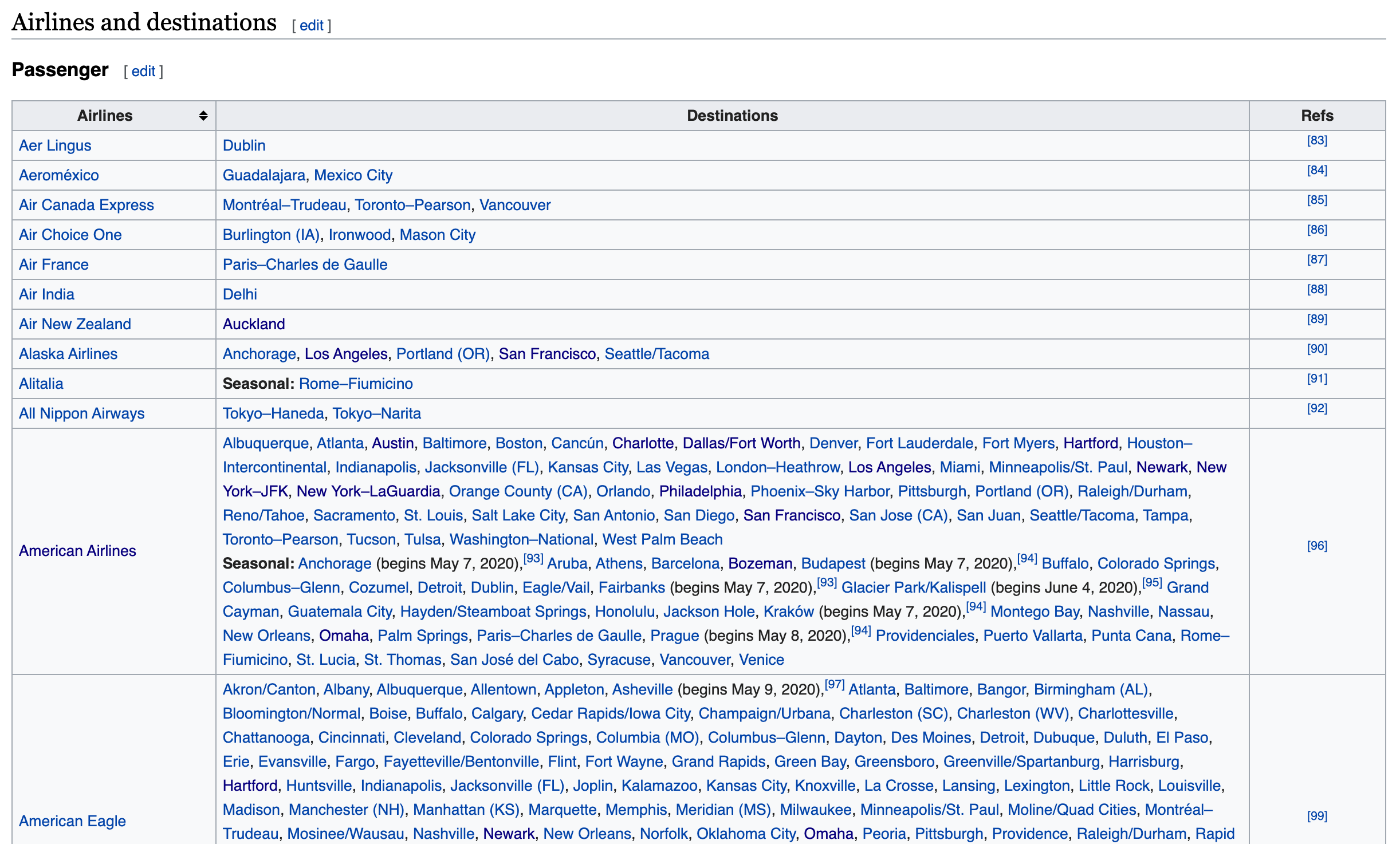Open footnote [97] after Asheville
The width and height of the screenshot is (1400, 844).
(x=835, y=684)
